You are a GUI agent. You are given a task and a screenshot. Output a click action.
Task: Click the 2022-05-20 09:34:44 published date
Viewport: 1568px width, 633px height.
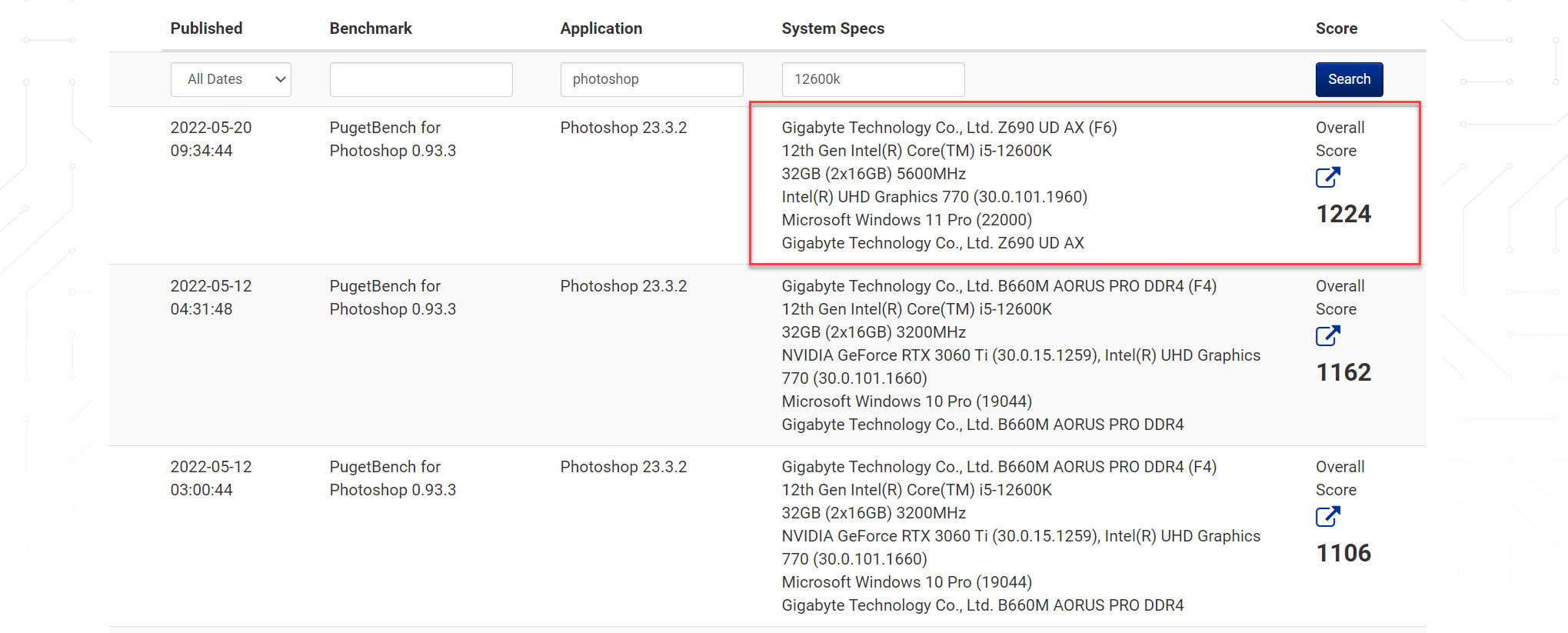211,139
